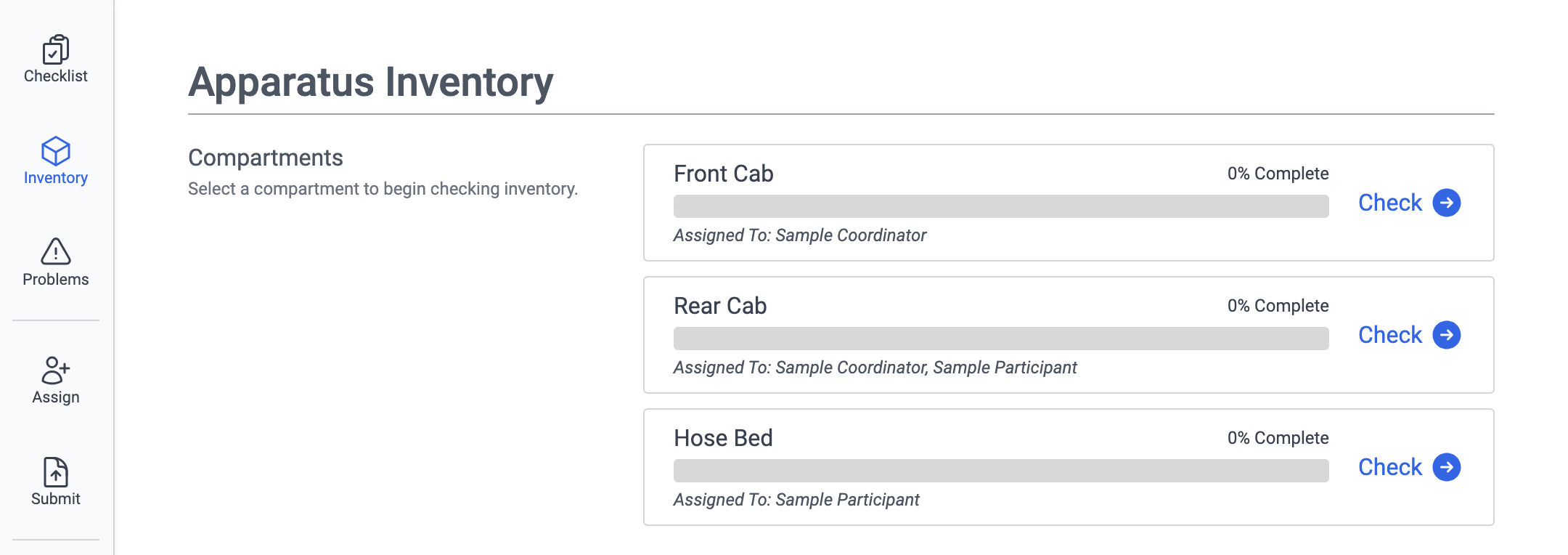This screenshot has height=555, width=1568.
Task: Click the Front Cab blue arrow icon
Action: (x=1446, y=203)
